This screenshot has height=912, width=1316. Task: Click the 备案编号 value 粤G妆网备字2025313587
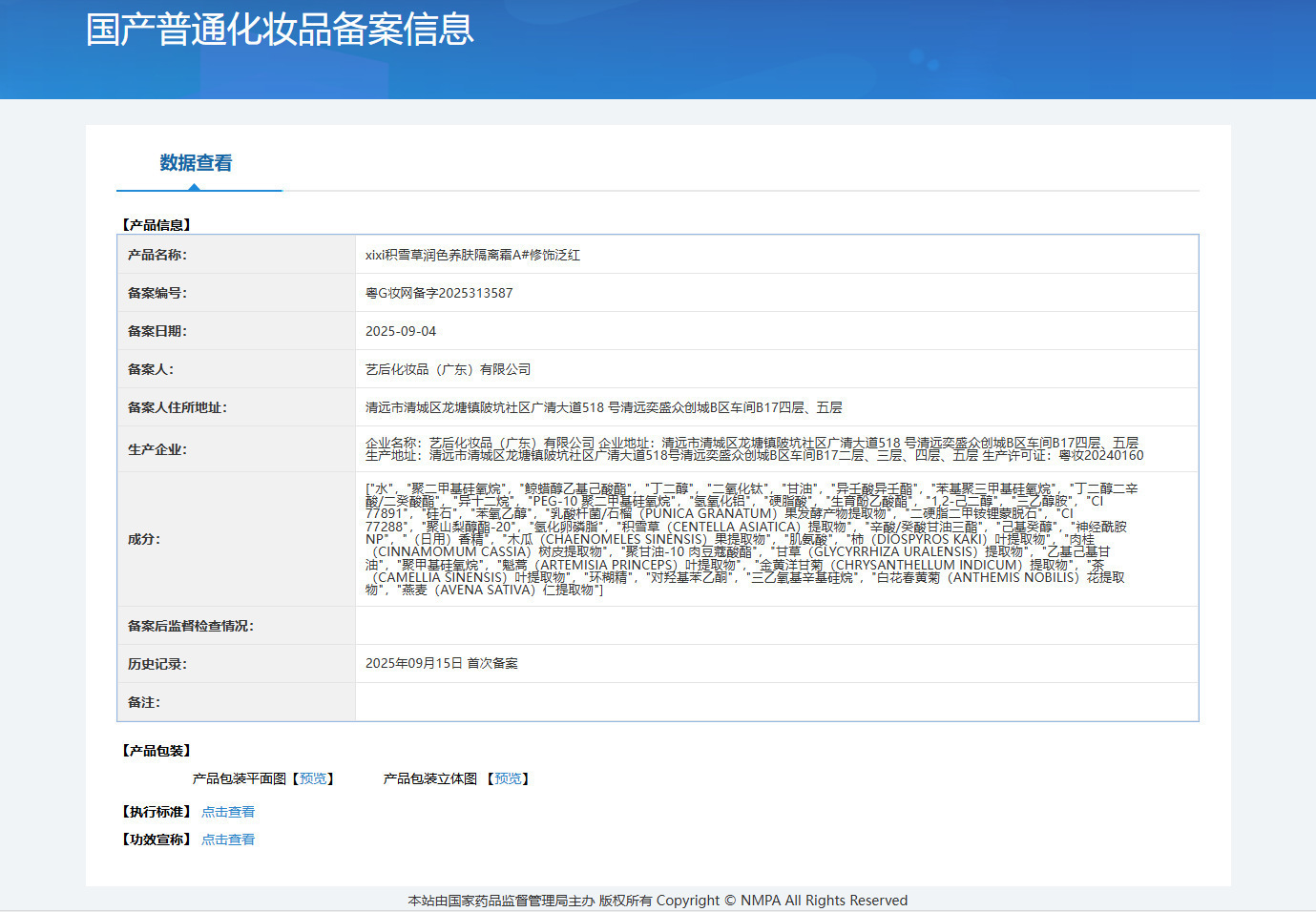point(439,293)
